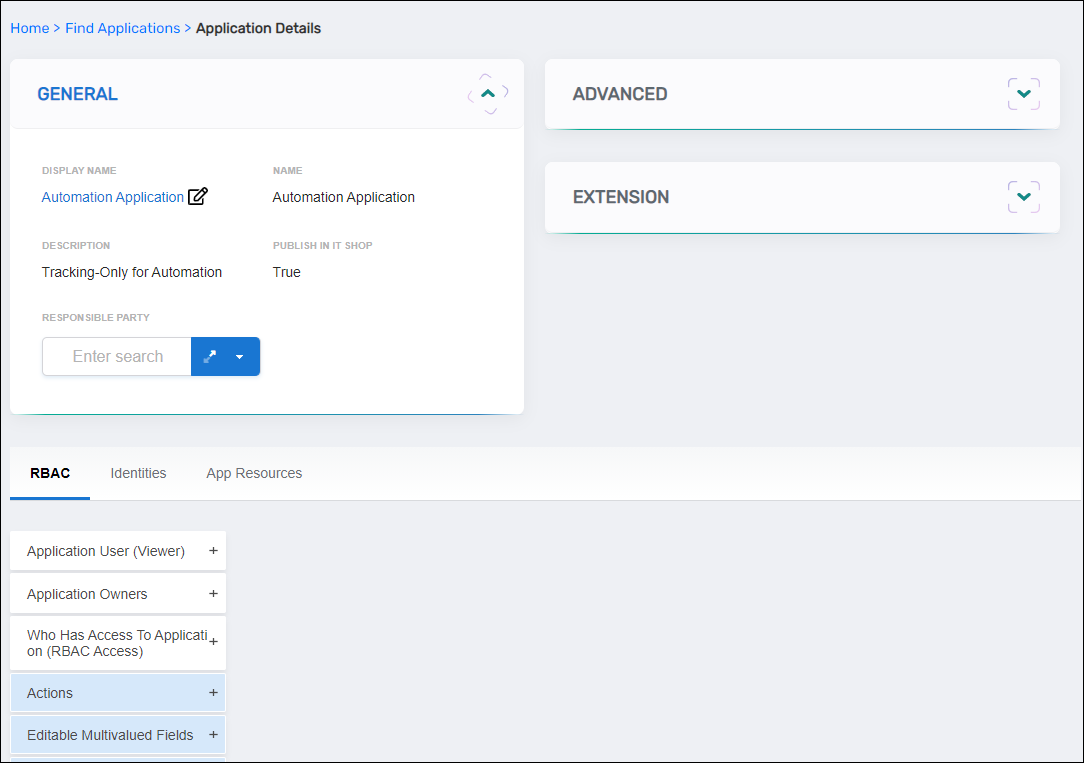The height and width of the screenshot is (763, 1084).
Task: Switch to the App Resources tab
Action: tap(254, 473)
